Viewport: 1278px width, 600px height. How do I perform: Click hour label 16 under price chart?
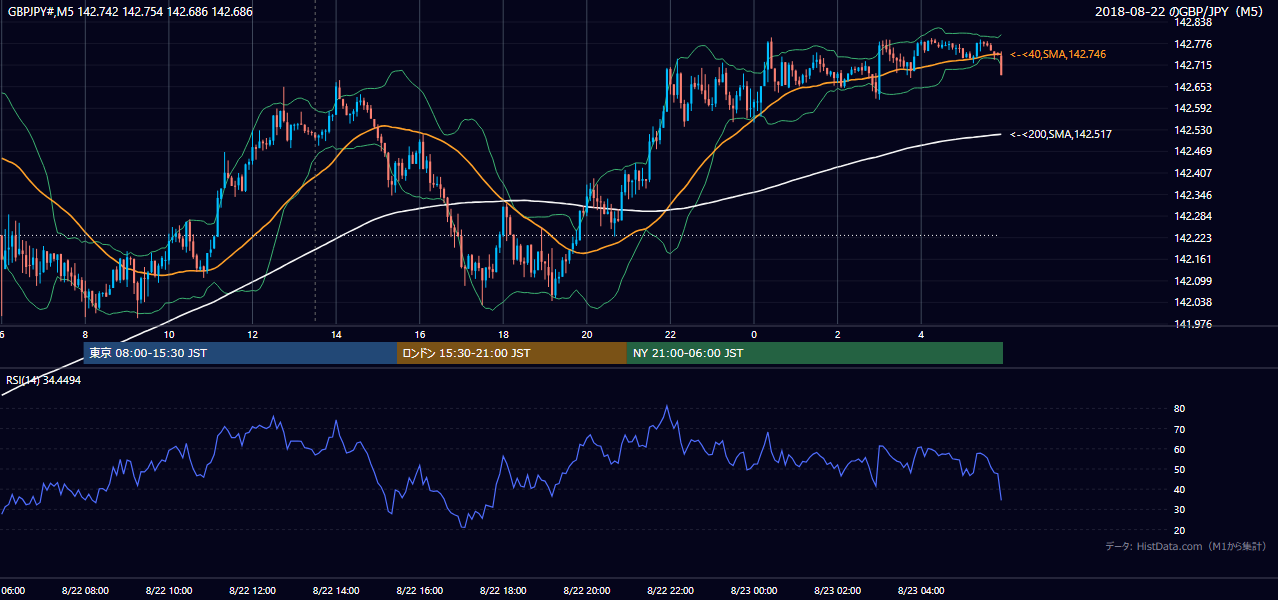click(420, 335)
